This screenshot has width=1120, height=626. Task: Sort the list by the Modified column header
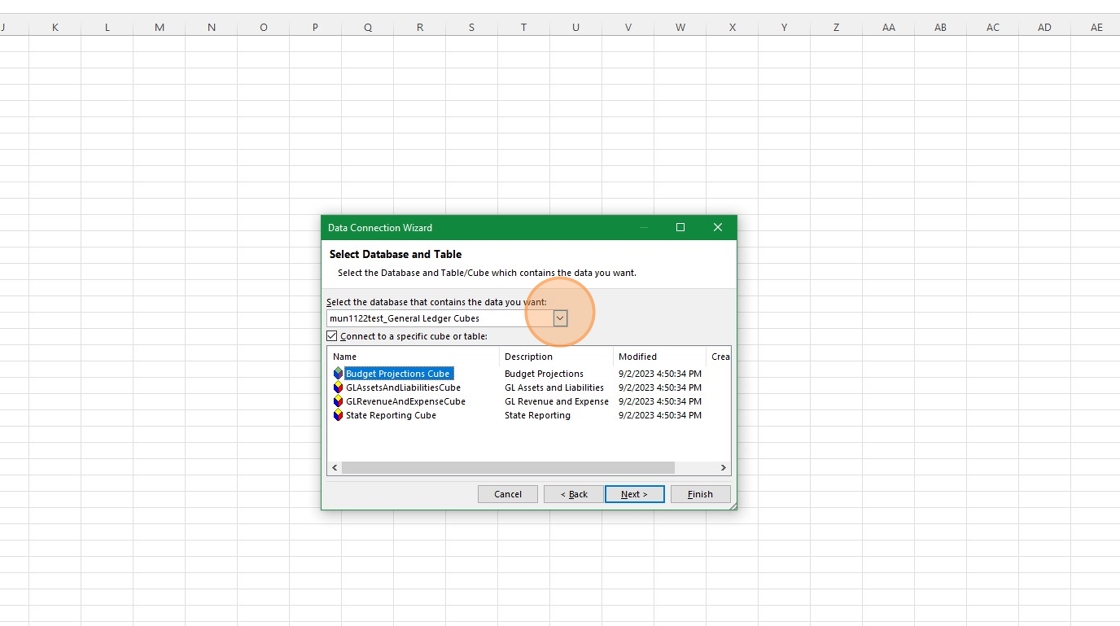point(659,357)
